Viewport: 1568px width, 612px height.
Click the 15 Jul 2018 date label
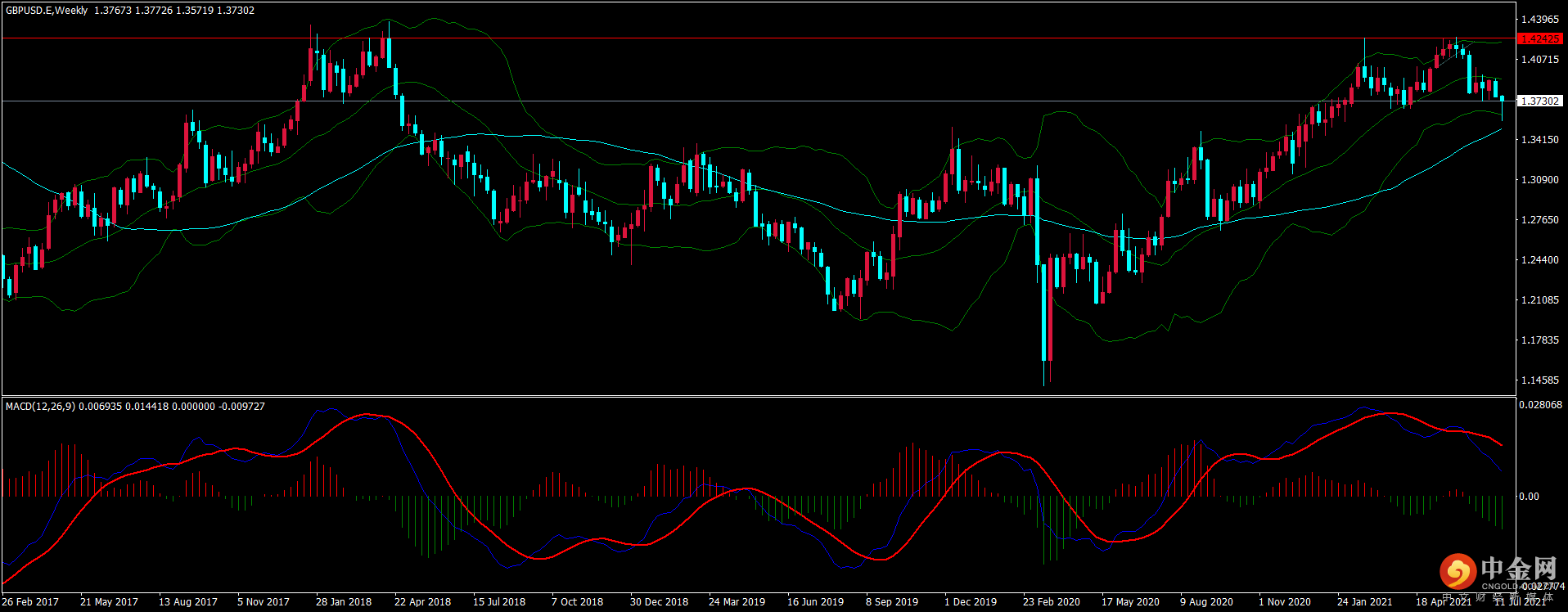tap(499, 601)
